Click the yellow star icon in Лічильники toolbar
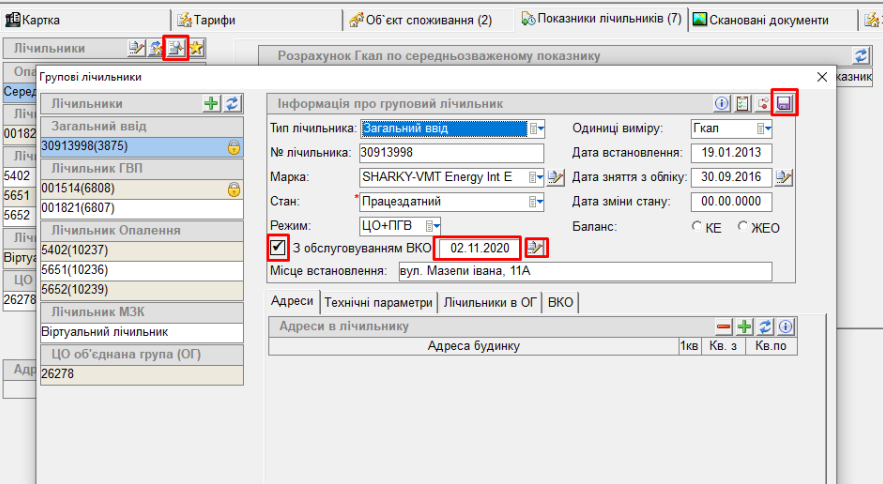 [x=196, y=48]
